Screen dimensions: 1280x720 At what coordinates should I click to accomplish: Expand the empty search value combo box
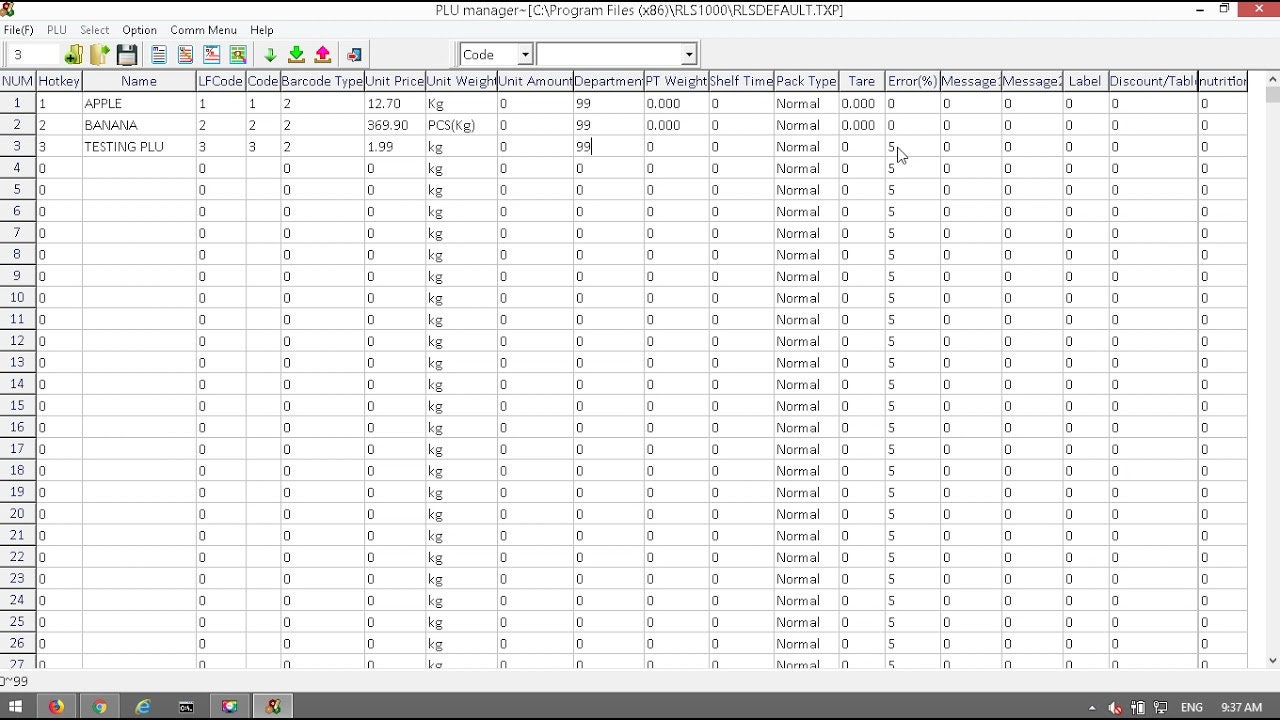click(689, 55)
